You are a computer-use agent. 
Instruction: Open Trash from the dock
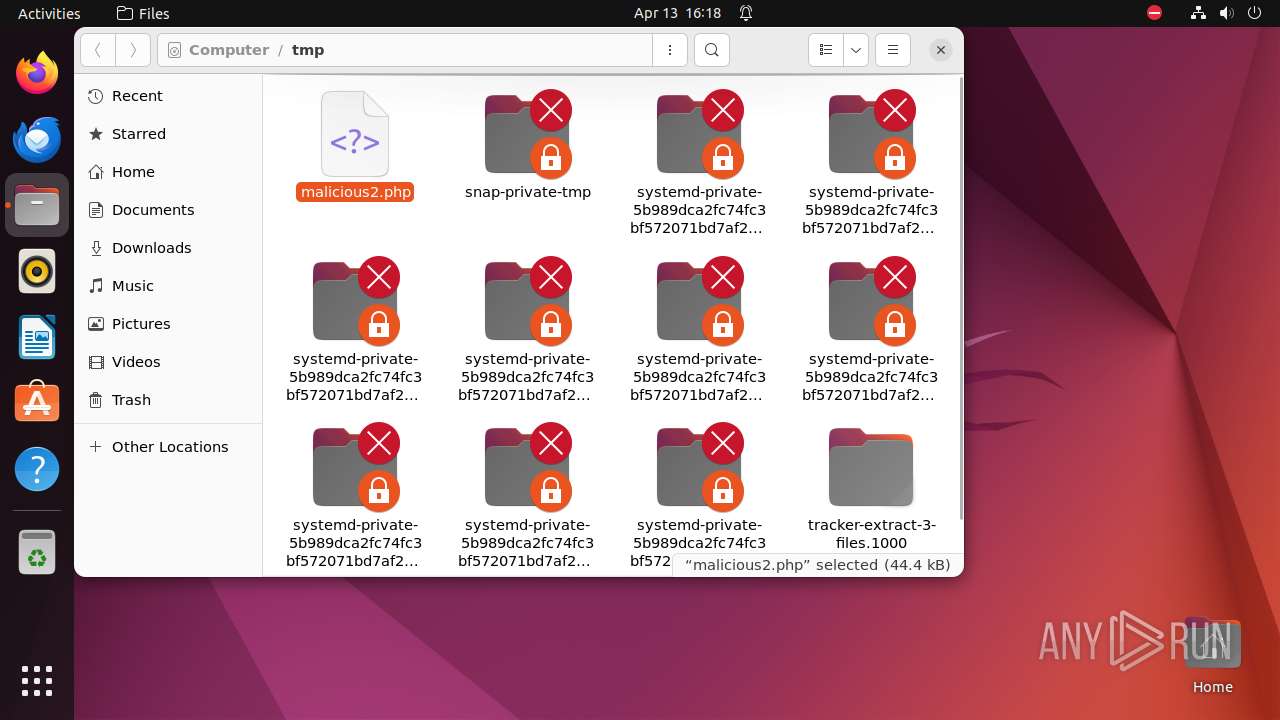pyautogui.click(x=37, y=552)
